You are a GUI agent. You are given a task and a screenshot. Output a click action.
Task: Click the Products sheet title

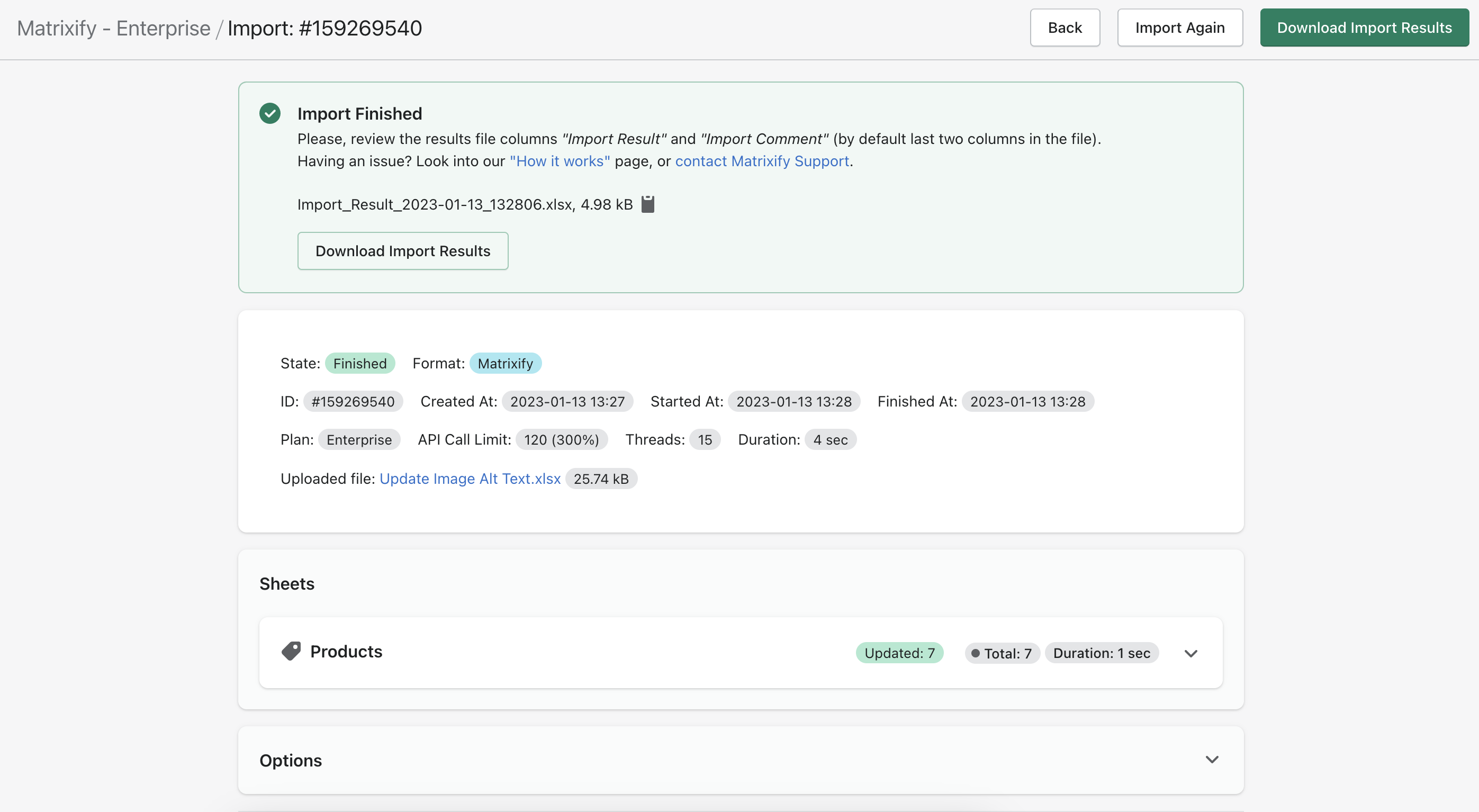346,651
